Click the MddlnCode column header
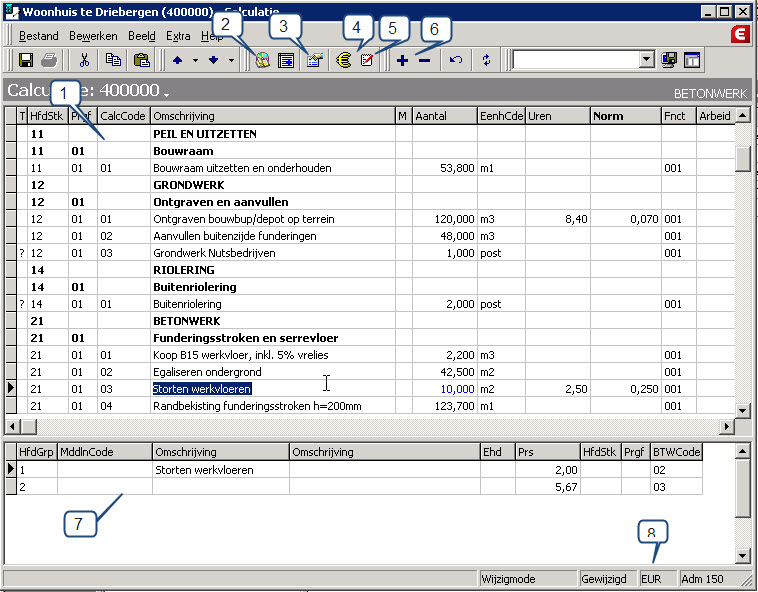Viewport: 758px width, 592px height. pos(104,452)
